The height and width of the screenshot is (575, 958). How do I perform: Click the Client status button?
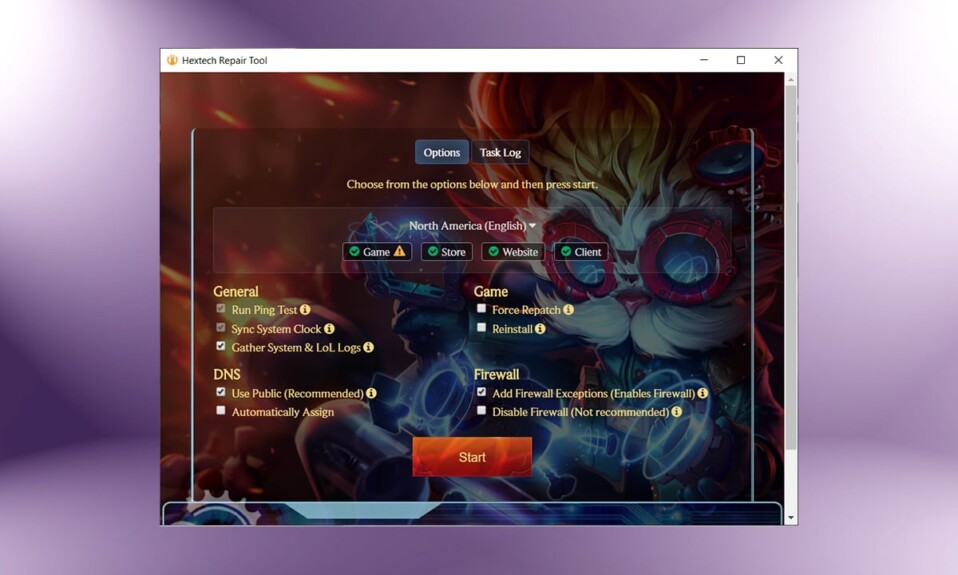coord(581,252)
